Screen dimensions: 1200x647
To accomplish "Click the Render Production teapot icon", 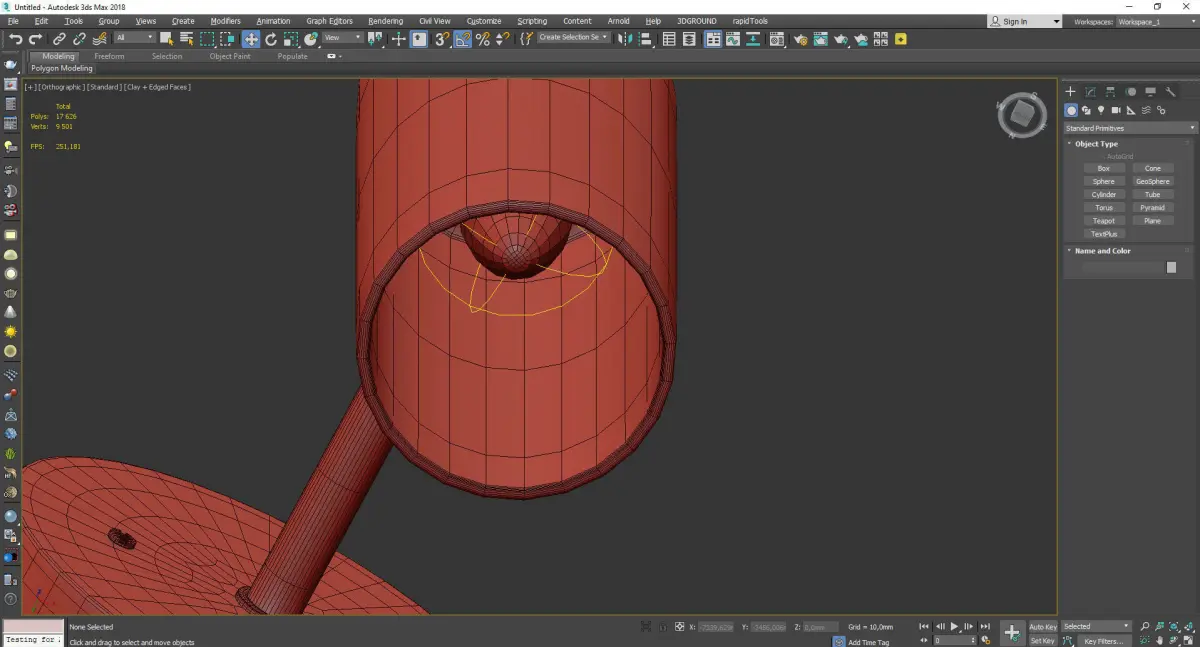I will click(x=841, y=39).
